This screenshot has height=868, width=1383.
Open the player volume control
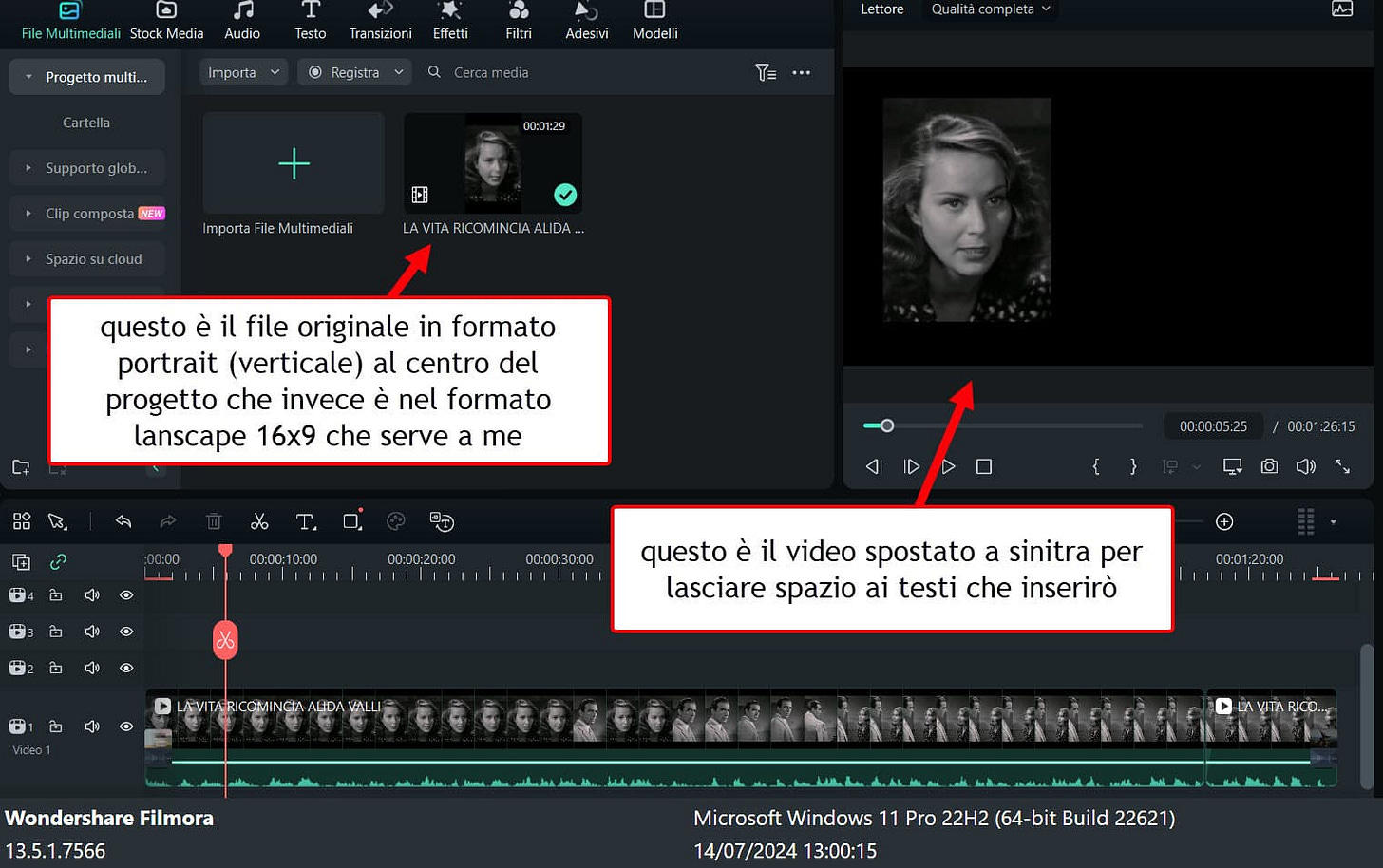pos(1306,466)
